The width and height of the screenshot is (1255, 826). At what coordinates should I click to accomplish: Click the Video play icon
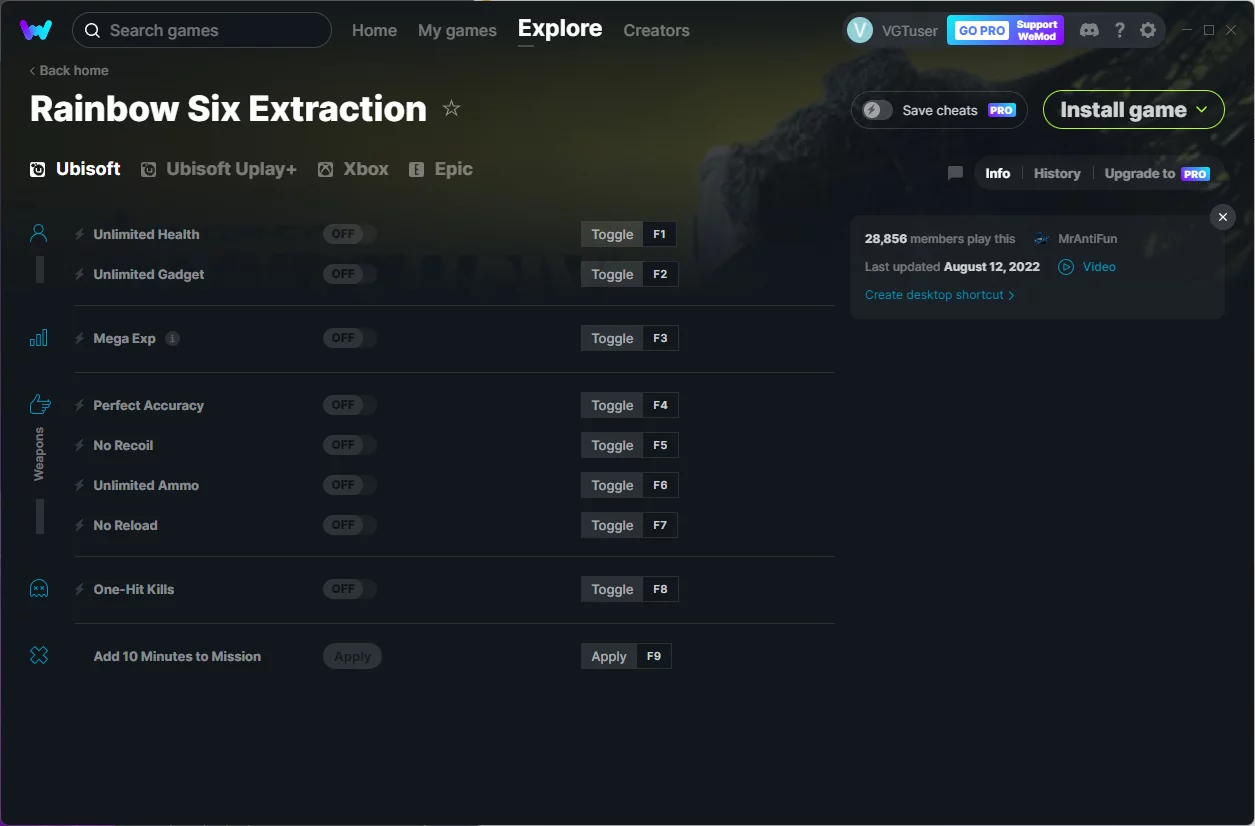1066,267
